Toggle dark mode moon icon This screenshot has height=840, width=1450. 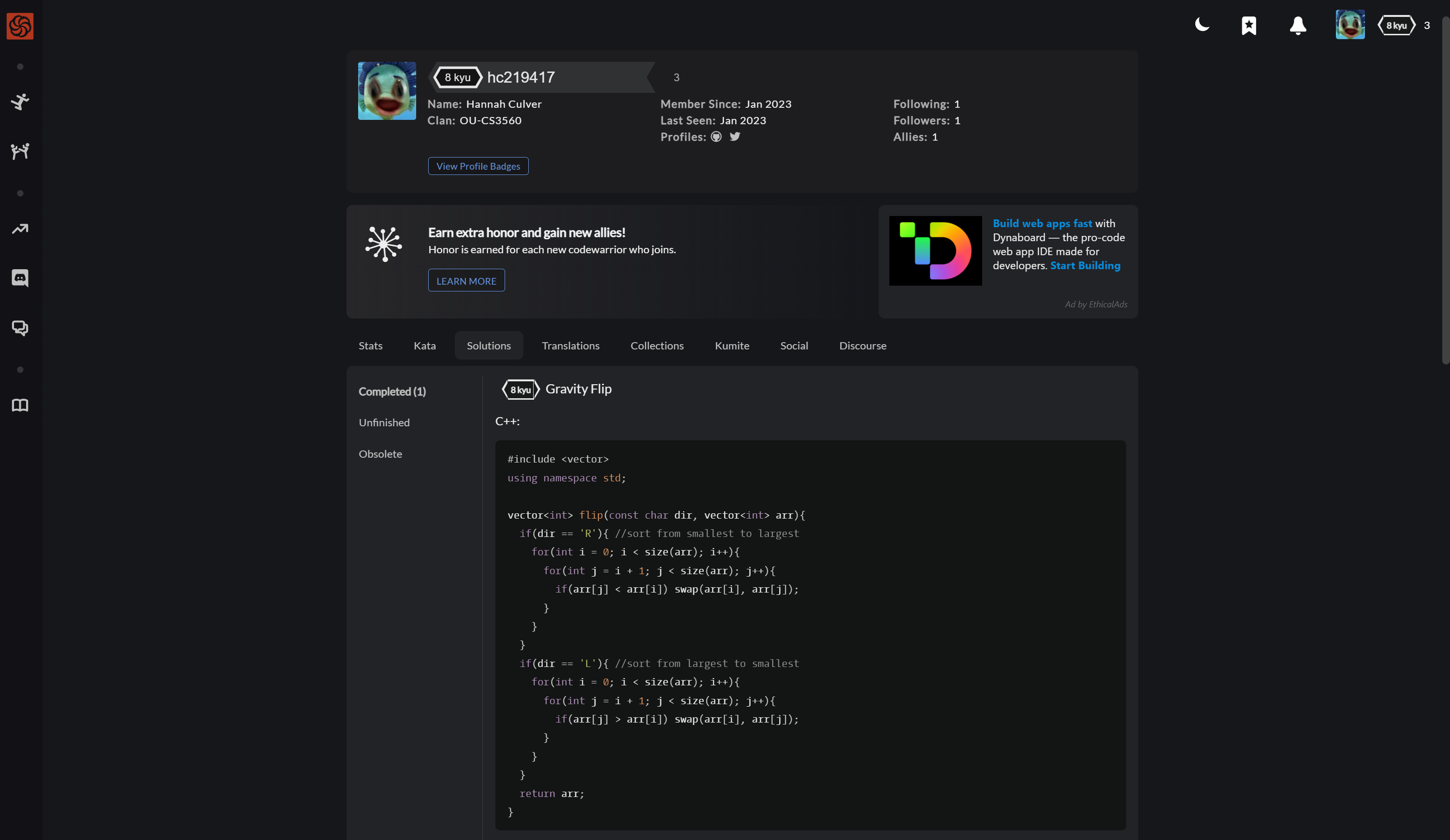[x=1202, y=25]
